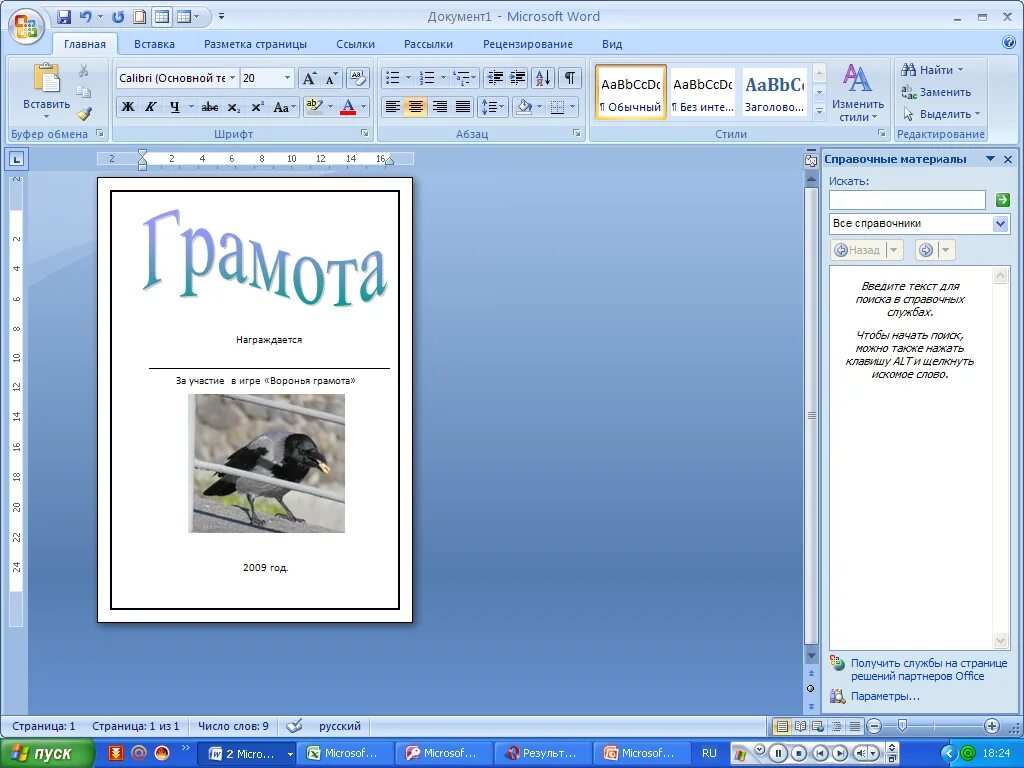The image size is (1024, 768).
Task: Expand the styles gallery list
Action: click(819, 112)
